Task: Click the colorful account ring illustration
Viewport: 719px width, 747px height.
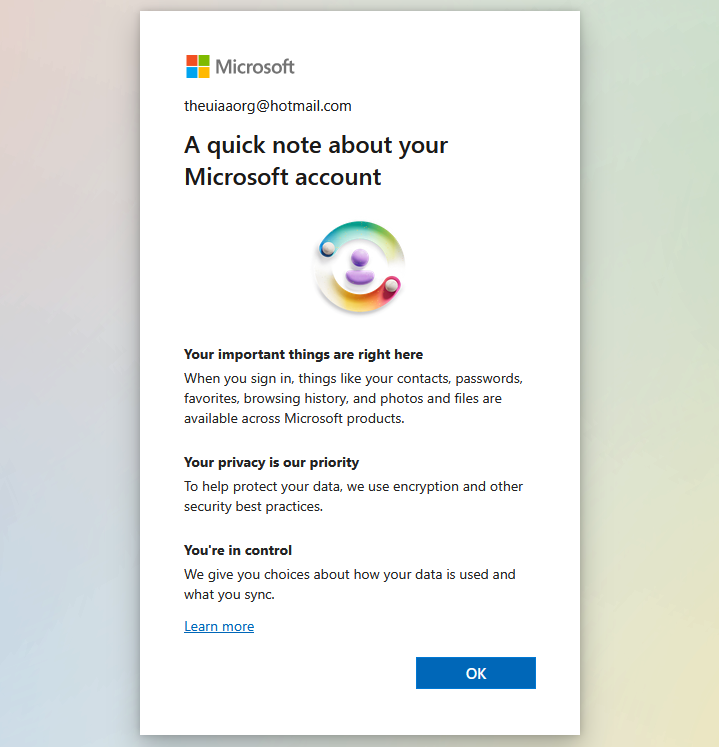Action: pyautogui.click(x=359, y=267)
